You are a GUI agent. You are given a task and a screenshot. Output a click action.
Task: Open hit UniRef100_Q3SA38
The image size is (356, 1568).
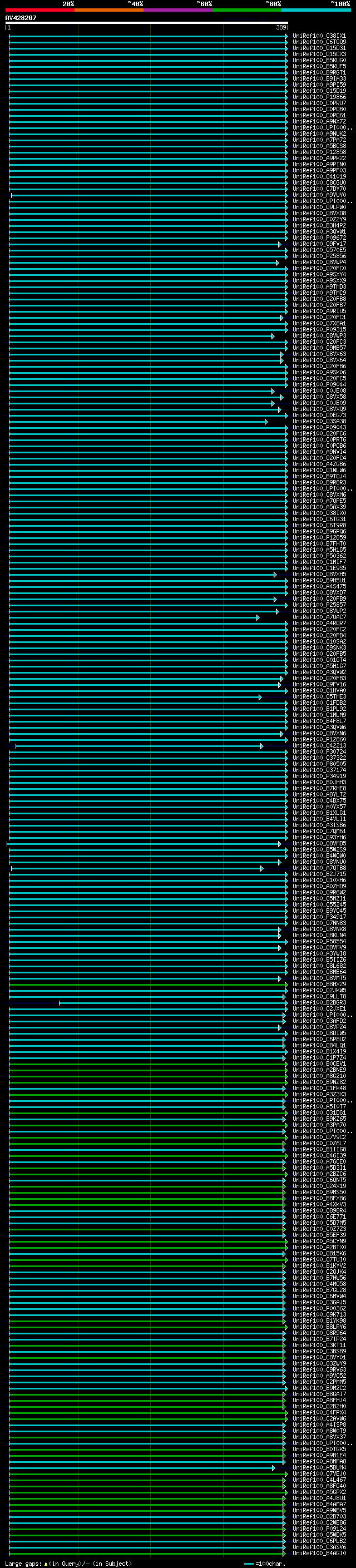[x=319, y=421]
